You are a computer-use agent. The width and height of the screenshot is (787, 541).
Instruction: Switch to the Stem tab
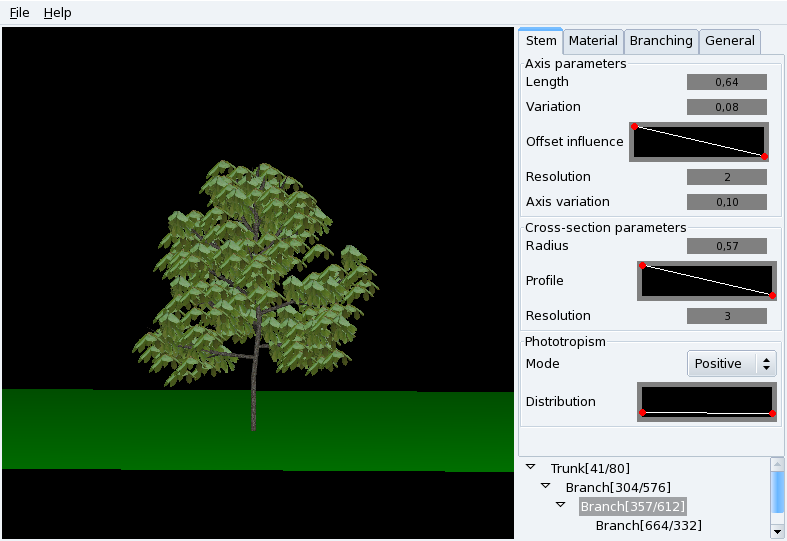tap(541, 41)
